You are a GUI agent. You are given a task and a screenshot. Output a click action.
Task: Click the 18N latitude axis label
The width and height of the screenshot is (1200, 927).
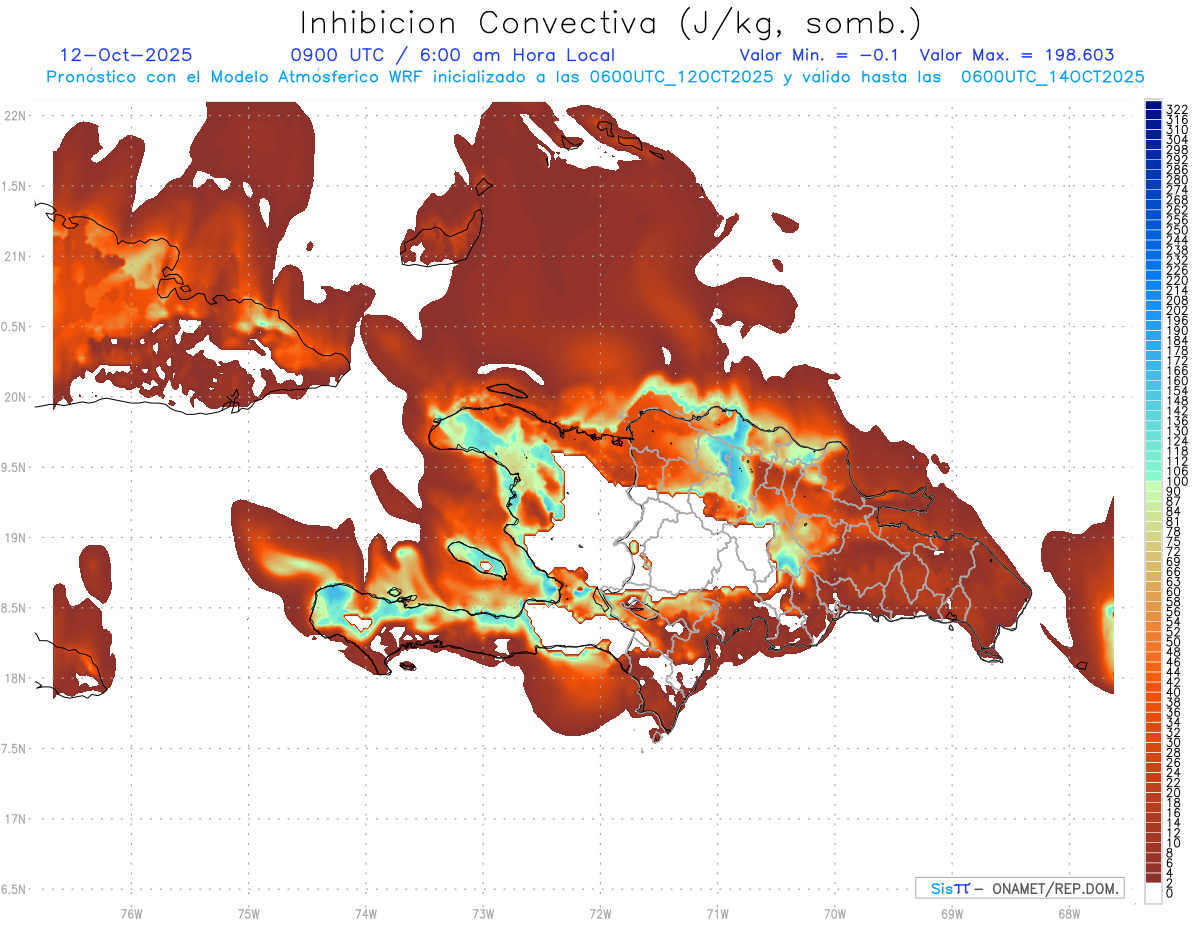(14, 678)
